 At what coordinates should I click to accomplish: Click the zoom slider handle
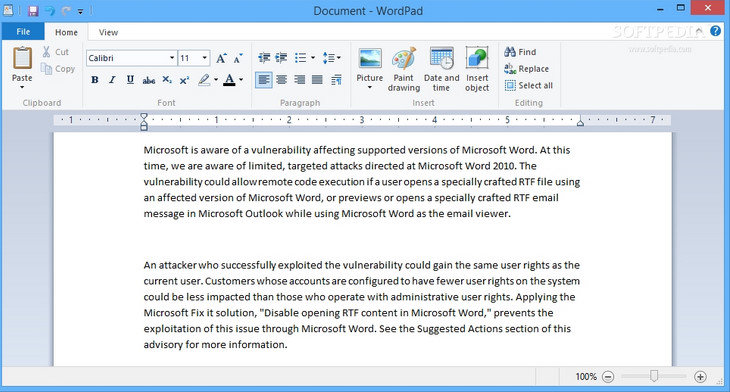pyautogui.click(x=654, y=376)
